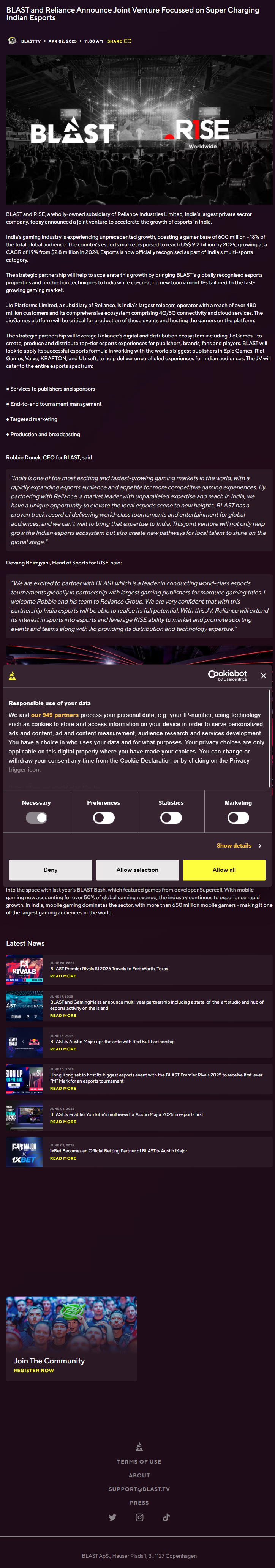275x1568 pixels.
Task: Open BLAST's Instagram page from footer
Action: (139, 1518)
